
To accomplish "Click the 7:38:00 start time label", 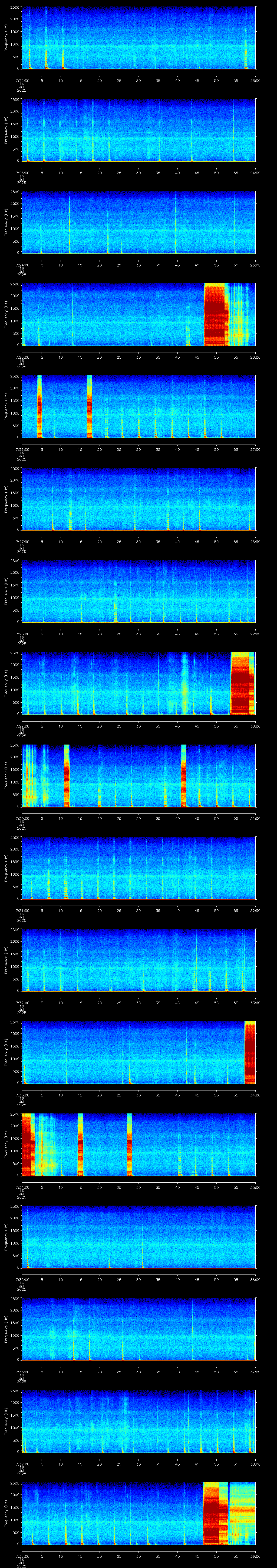I will tap(22, 1556).
